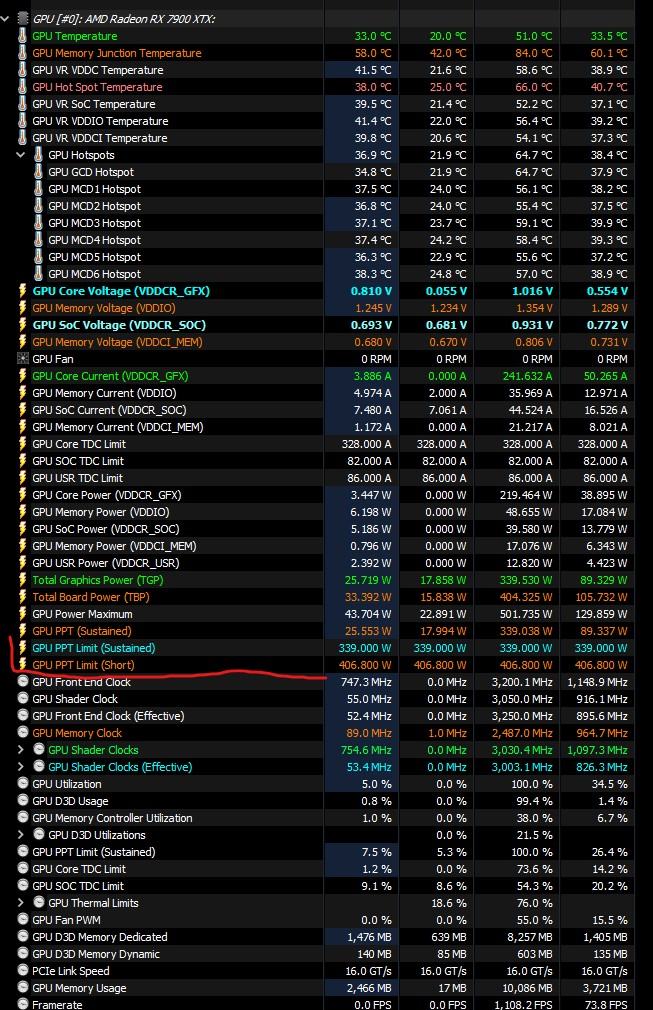Image resolution: width=653 pixels, height=1010 pixels.
Task: Click the 16.0 GT/s current PCIe link speed
Action: pyautogui.click(x=368, y=971)
